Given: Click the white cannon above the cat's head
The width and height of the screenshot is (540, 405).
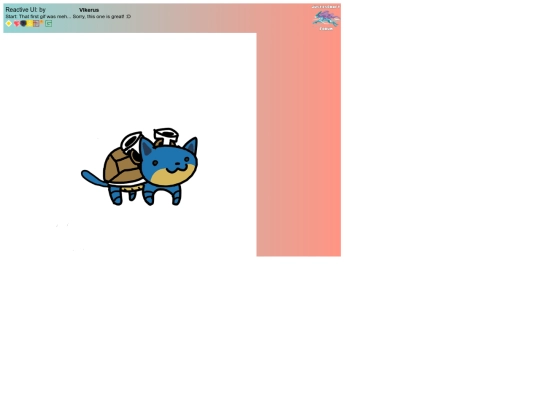Looking at the screenshot, I should pyautogui.click(x=166, y=136).
